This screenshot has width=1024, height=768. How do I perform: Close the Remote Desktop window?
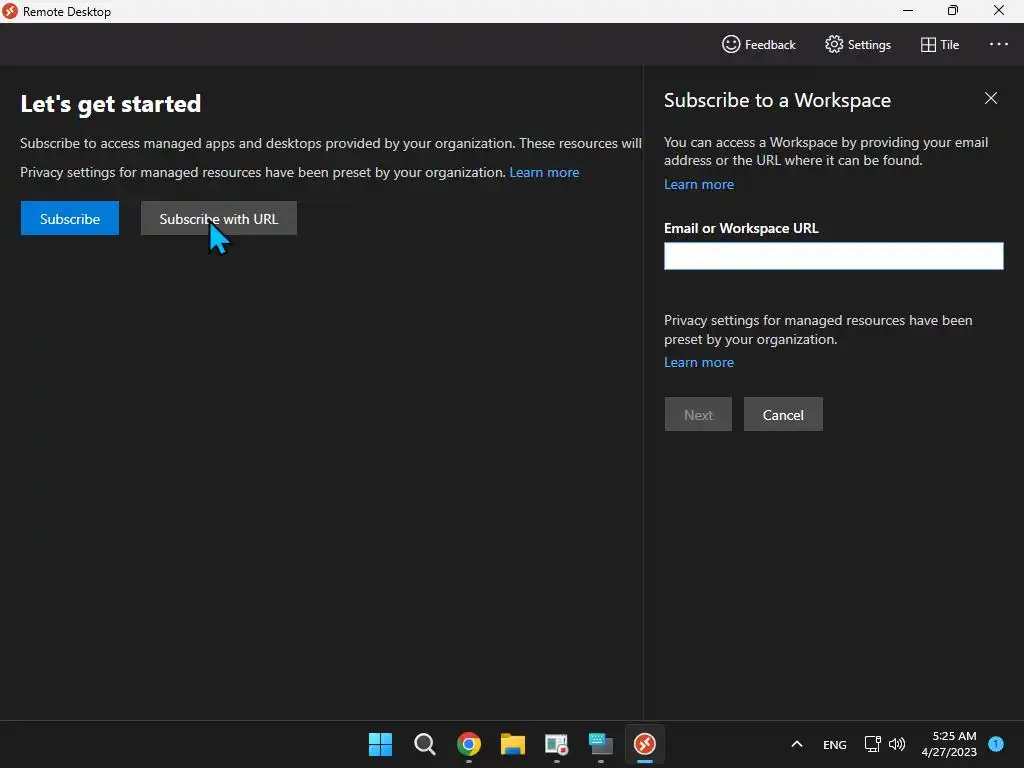pyautogui.click(x=999, y=10)
